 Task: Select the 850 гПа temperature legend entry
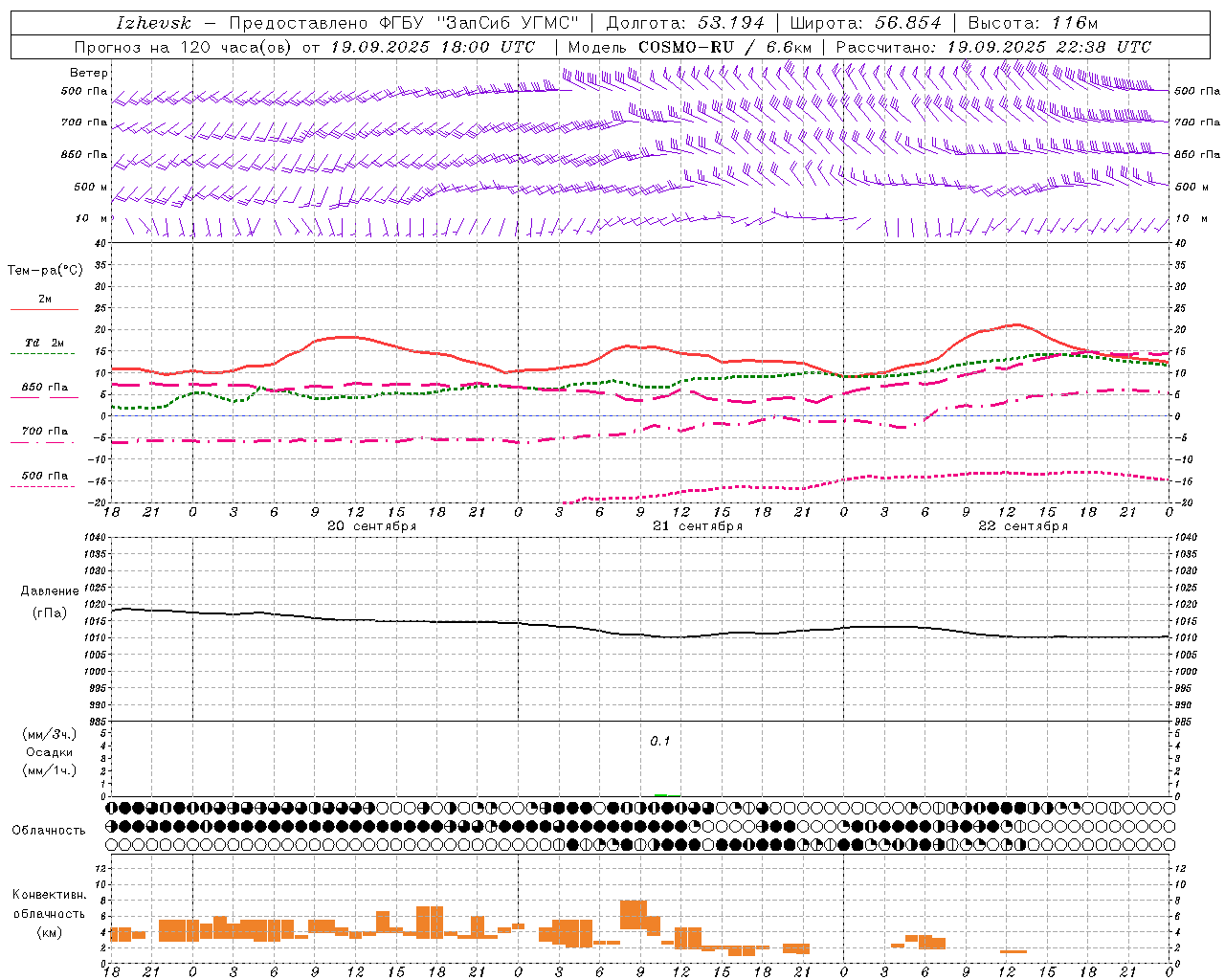[45, 388]
